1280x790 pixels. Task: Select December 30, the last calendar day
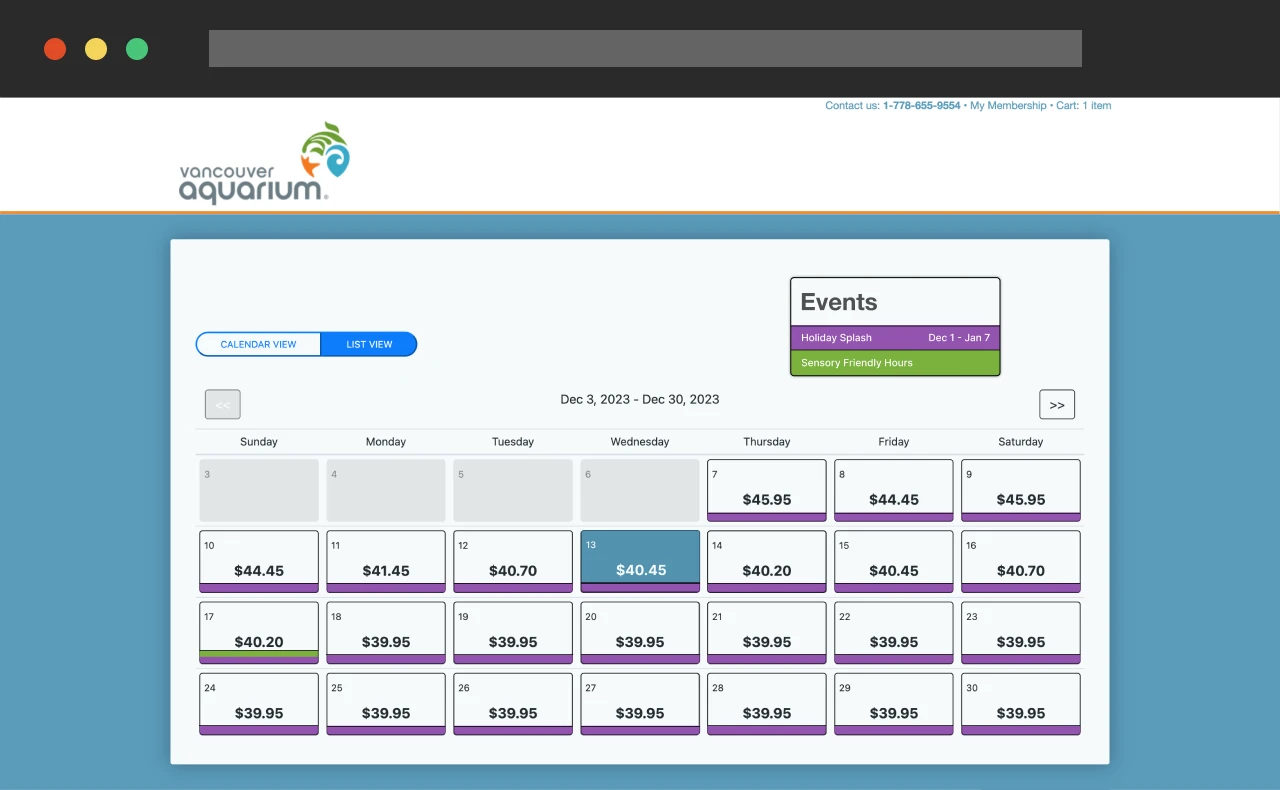[x=1020, y=703]
